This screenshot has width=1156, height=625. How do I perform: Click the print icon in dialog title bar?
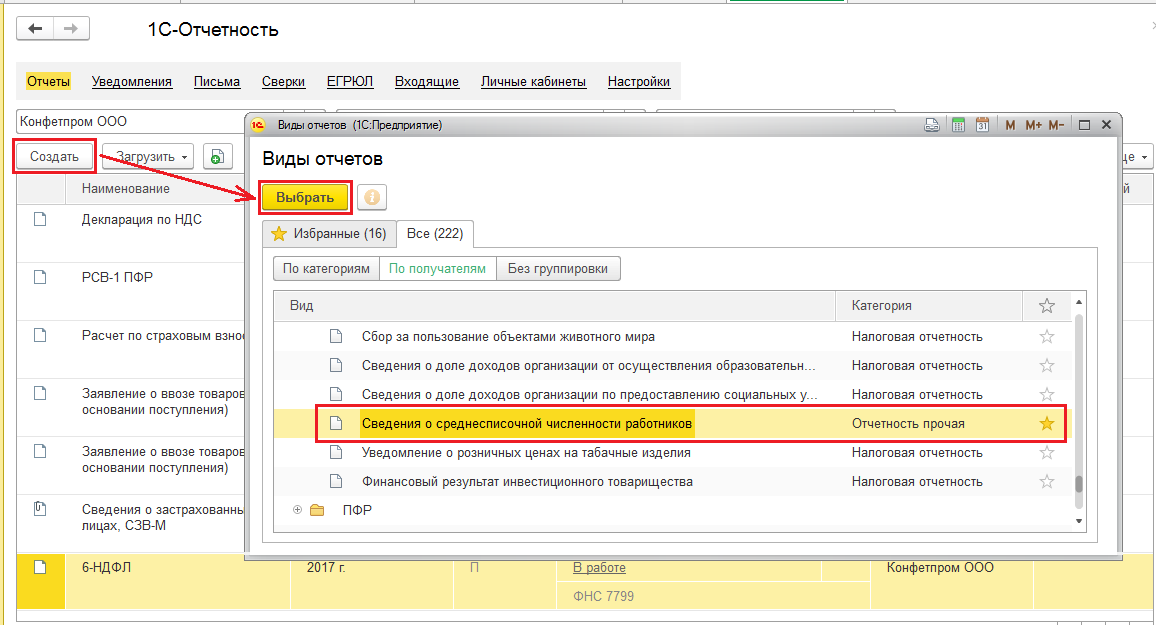pyautogui.click(x=931, y=125)
